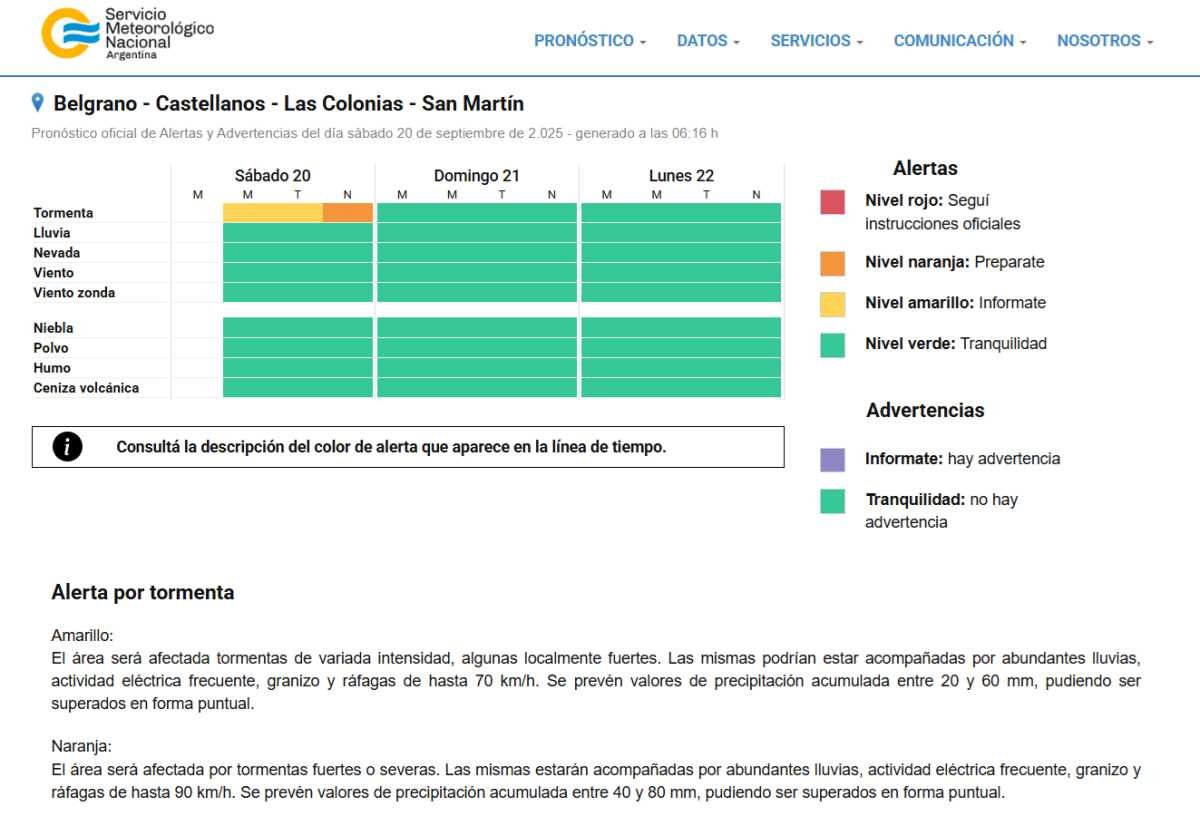Click the Ceniza volcánica row label
1200x816 pixels.
pyautogui.click(x=86, y=388)
